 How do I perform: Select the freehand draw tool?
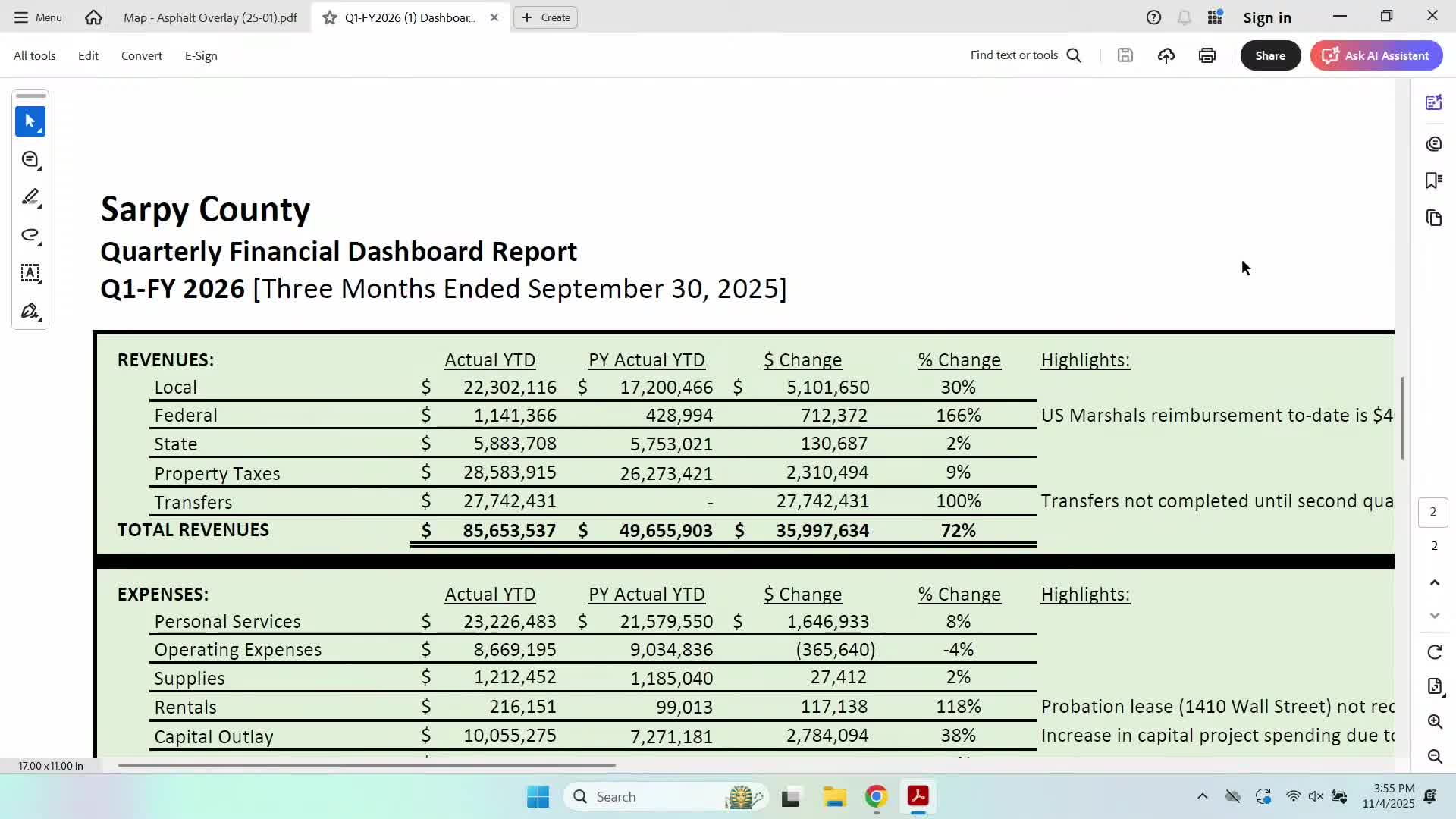tap(30, 235)
